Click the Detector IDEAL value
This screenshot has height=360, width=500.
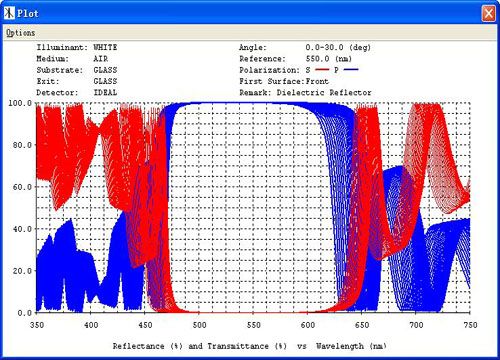(x=105, y=92)
